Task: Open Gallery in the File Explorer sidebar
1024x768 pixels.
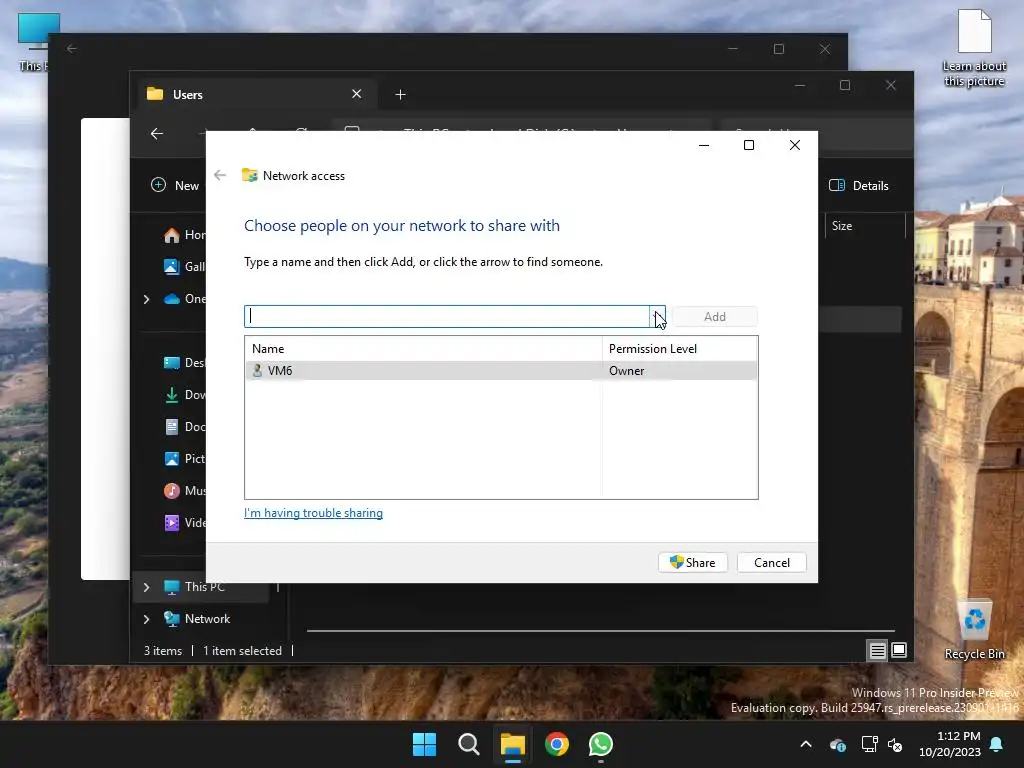Action: point(184,266)
